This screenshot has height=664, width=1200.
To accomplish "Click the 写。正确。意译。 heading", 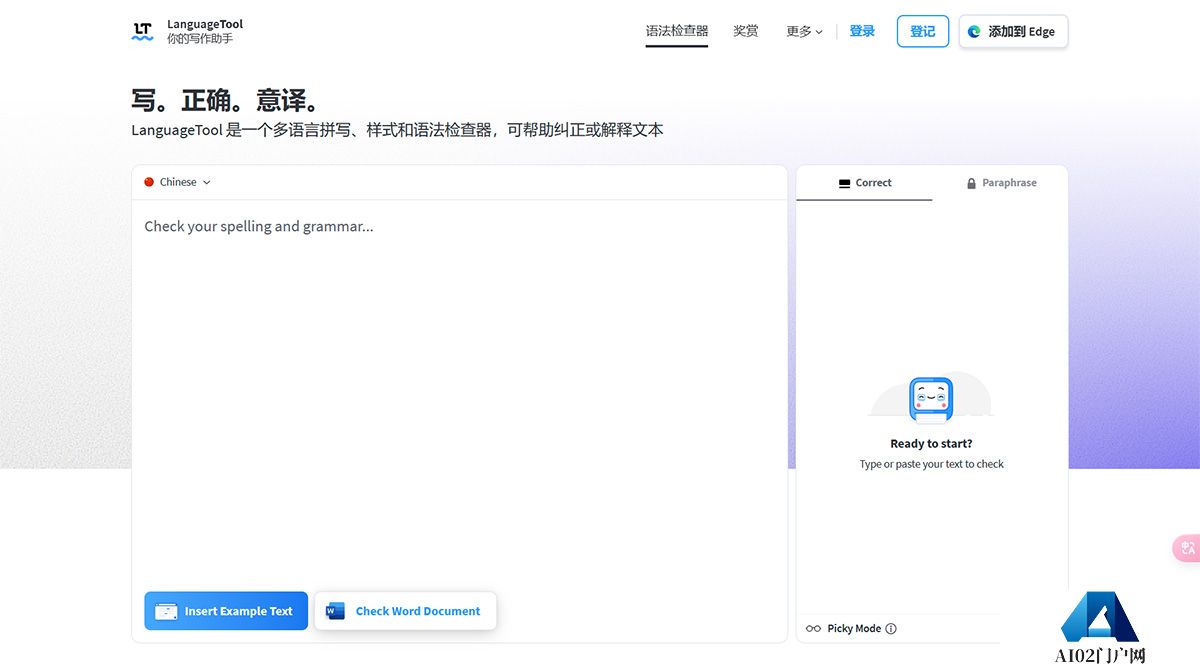I will (228, 101).
